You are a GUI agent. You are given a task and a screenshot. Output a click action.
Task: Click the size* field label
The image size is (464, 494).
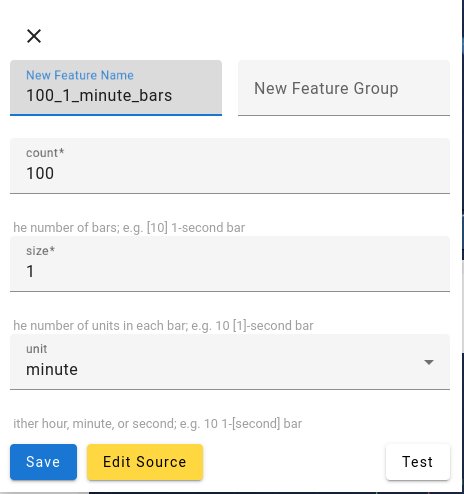(40, 251)
